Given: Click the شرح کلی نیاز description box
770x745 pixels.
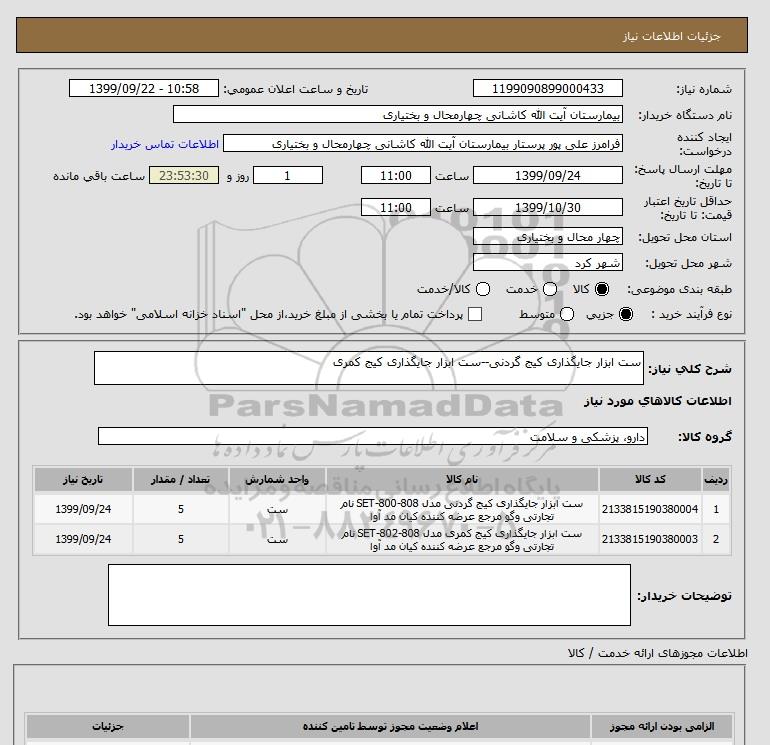Looking at the screenshot, I should click(x=369, y=368).
